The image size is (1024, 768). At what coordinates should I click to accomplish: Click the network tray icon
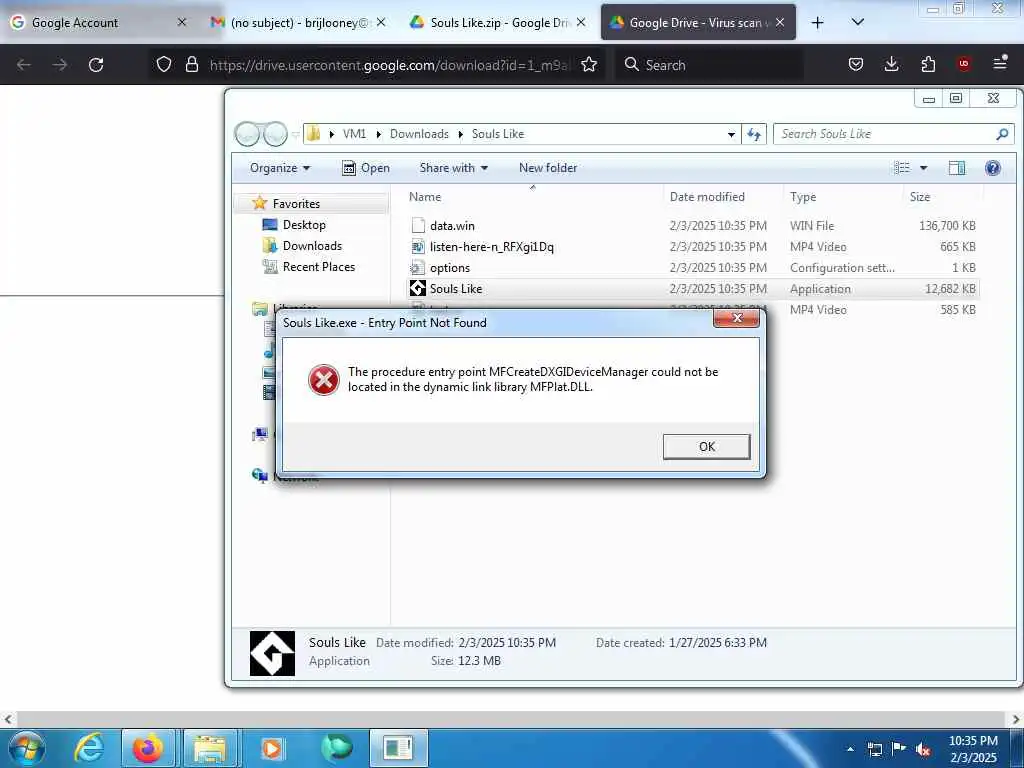coord(874,749)
